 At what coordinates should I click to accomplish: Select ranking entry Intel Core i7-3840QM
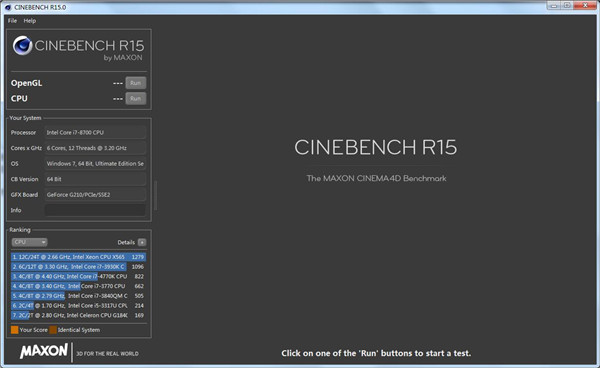(78, 296)
